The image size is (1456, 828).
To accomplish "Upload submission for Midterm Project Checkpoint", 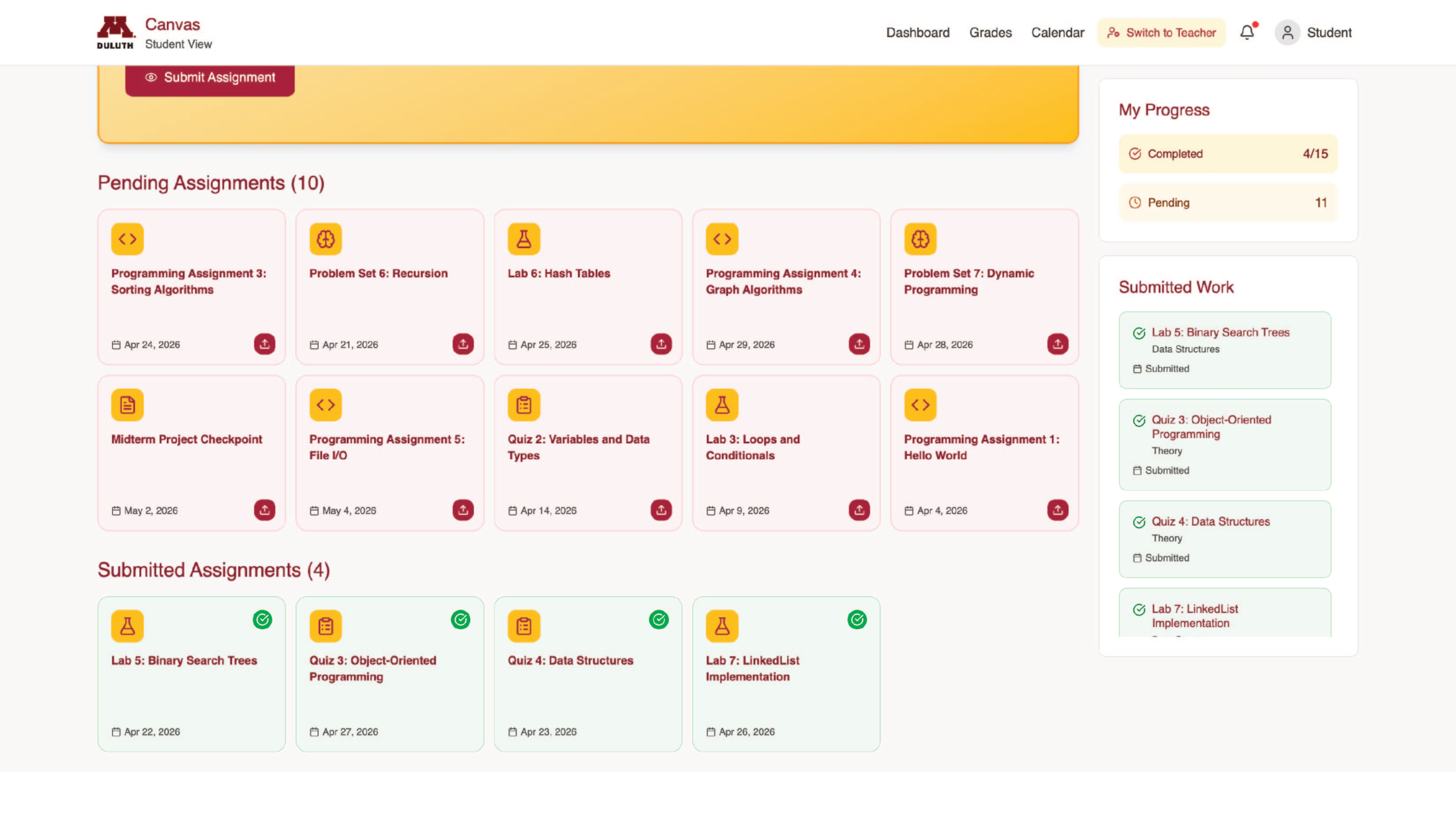I will 264,510.
